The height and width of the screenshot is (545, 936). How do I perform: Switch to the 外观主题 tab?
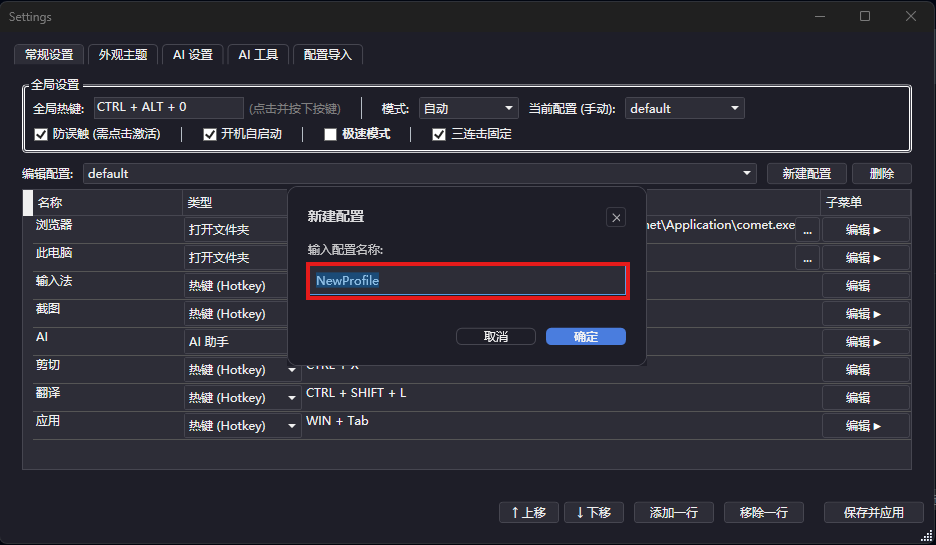point(123,54)
